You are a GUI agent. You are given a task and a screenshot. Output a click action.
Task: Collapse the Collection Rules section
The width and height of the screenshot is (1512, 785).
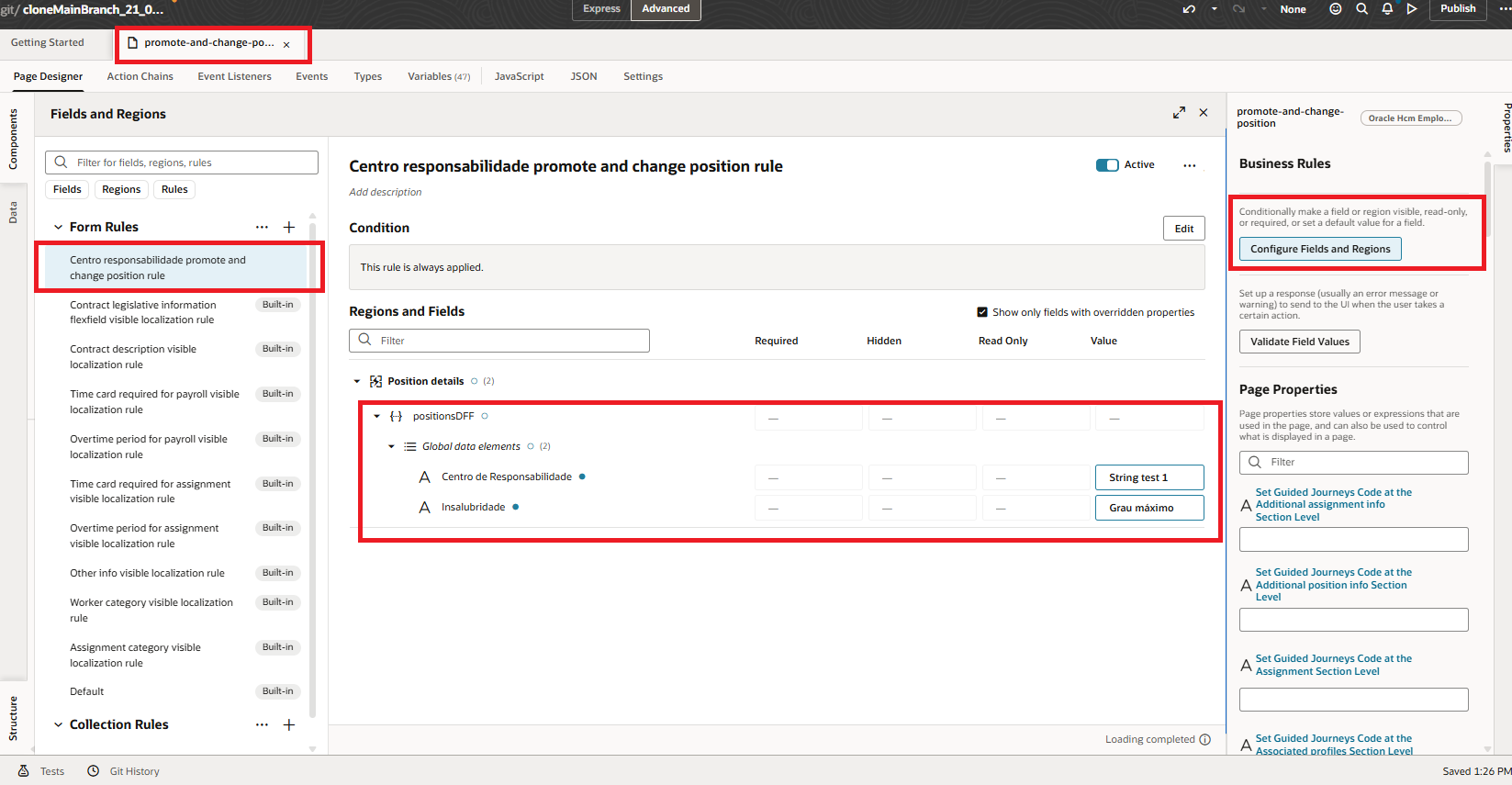(x=59, y=724)
